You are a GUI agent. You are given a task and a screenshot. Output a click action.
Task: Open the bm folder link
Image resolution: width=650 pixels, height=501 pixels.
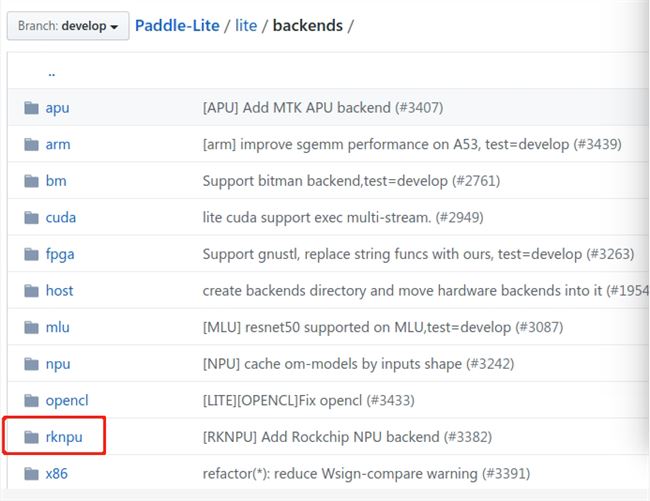pos(56,181)
